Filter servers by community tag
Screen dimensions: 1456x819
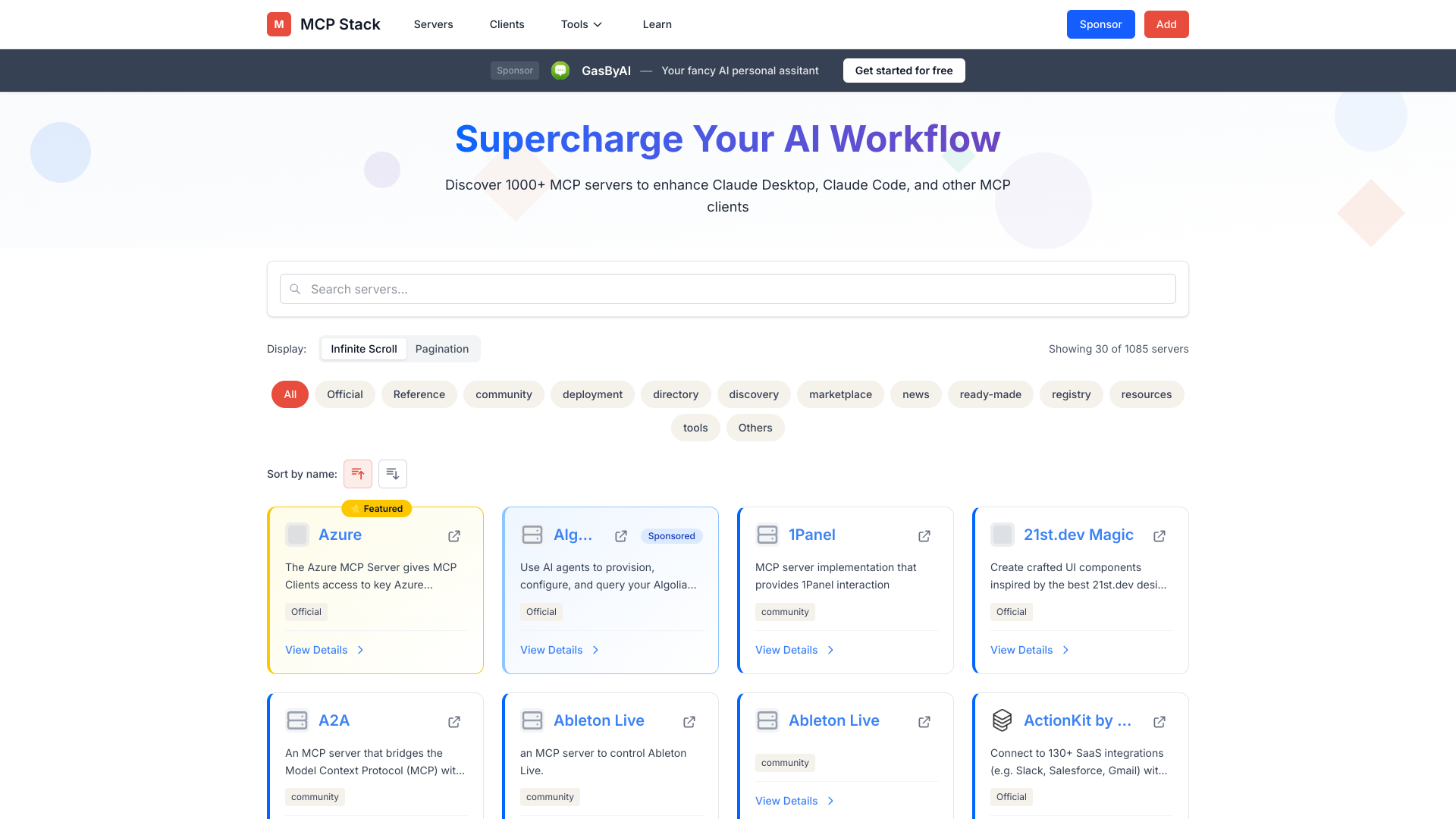click(x=504, y=394)
